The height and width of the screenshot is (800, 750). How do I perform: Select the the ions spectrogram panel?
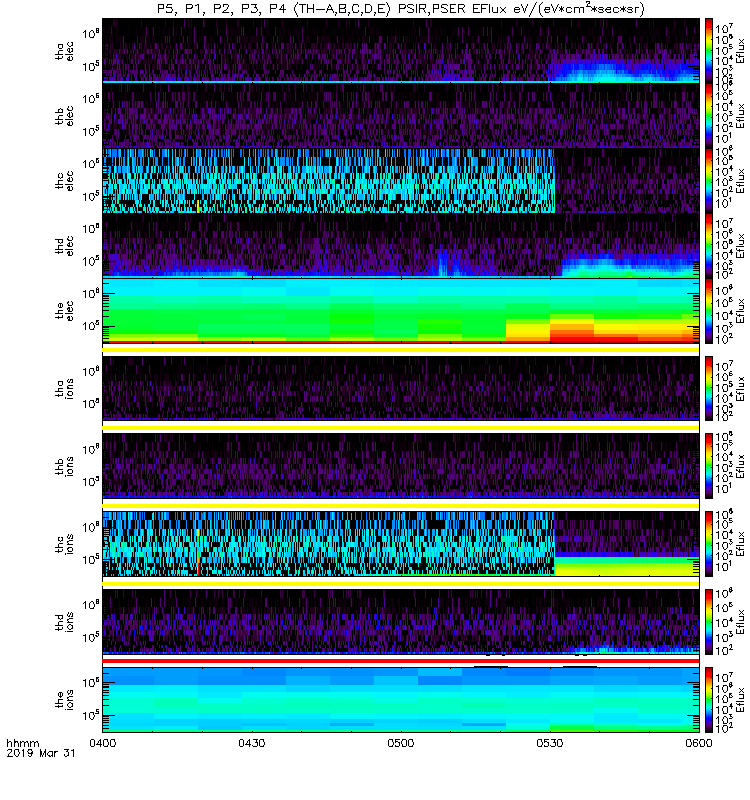coord(401,699)
